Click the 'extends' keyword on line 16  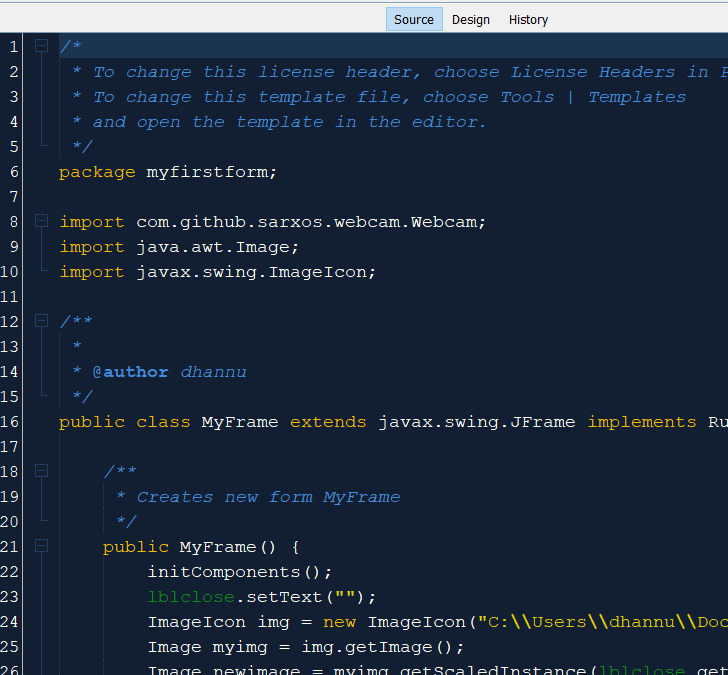tap(328, 422)
